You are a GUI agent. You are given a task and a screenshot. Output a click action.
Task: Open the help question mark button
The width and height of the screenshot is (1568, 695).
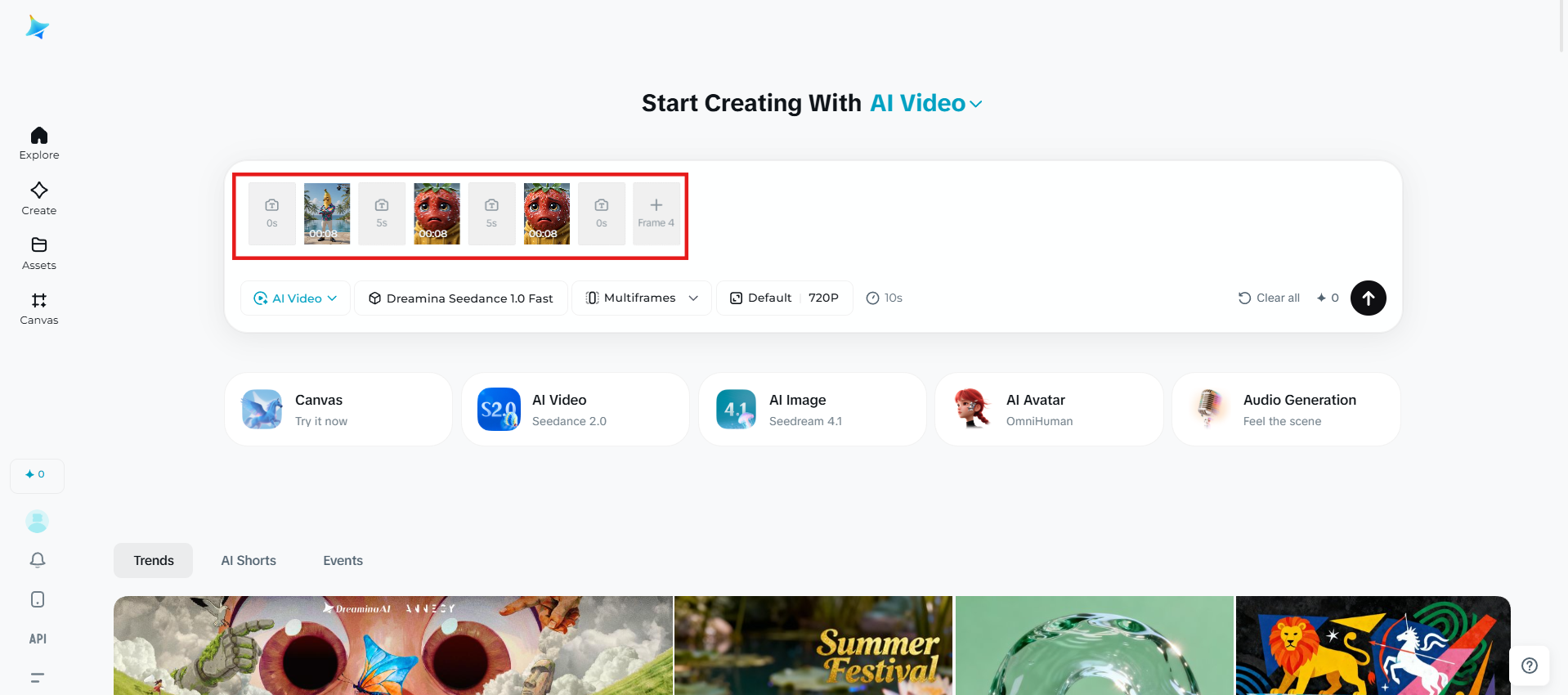[x=1530, y=666]
